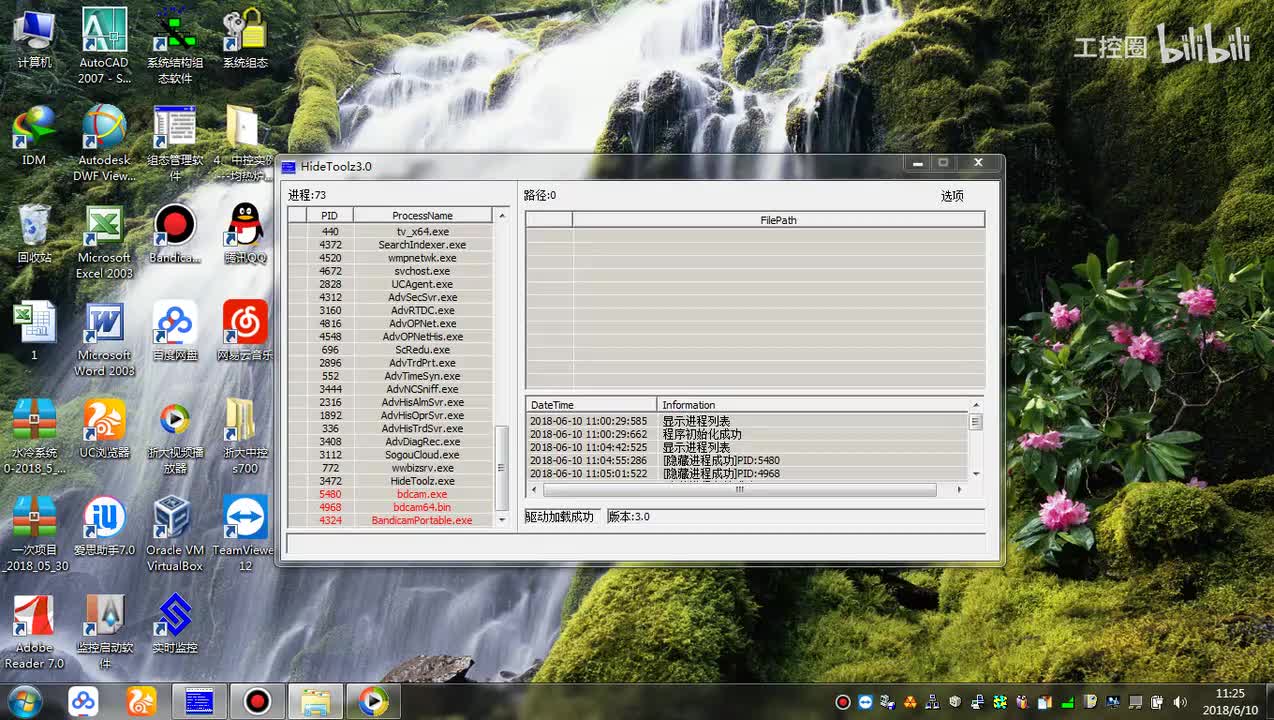
Task: Open 网易云音乐 desktop shortcut
Action: [x=245, y=331]
